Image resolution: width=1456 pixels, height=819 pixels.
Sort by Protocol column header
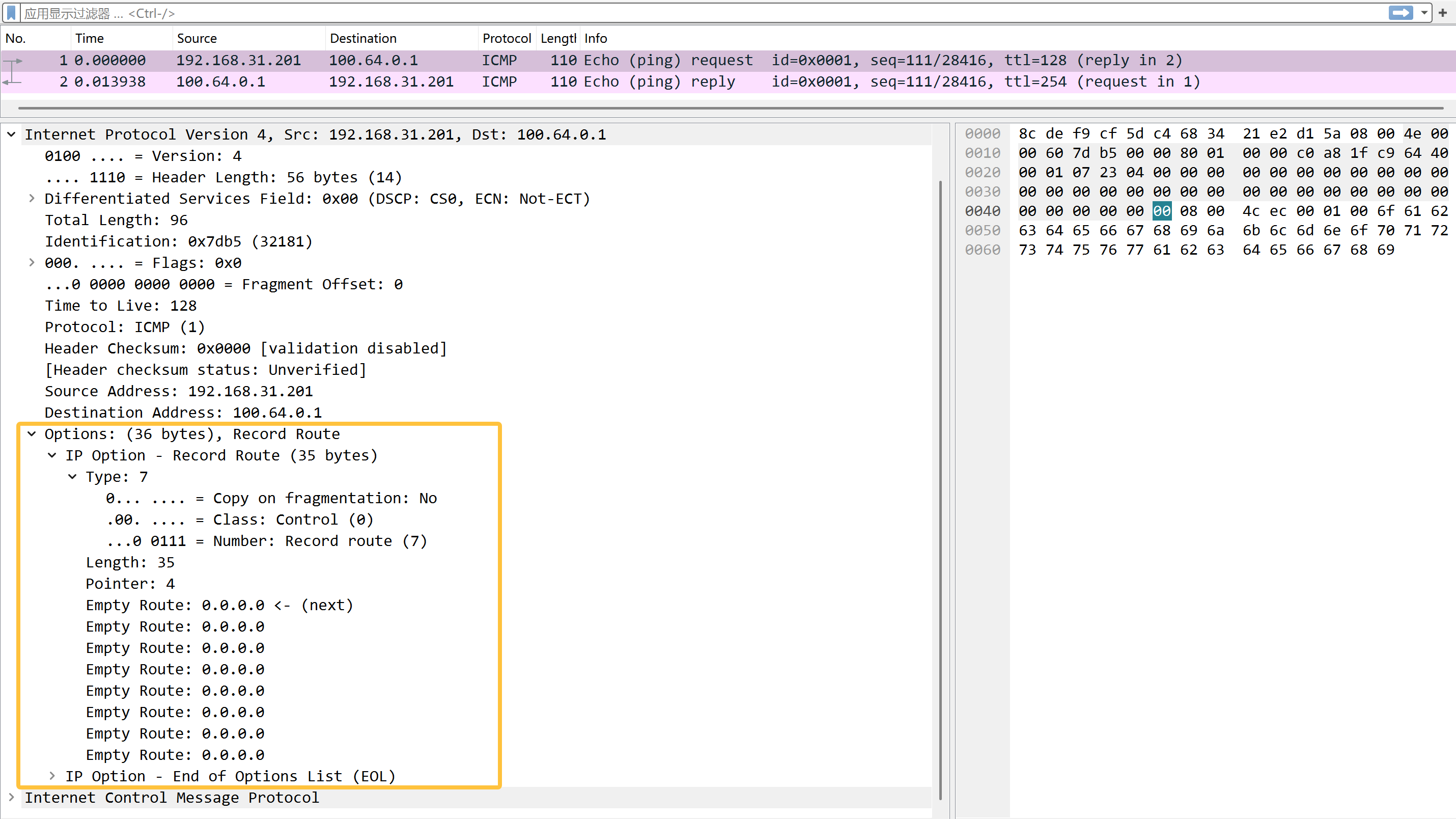coord(507,39)
